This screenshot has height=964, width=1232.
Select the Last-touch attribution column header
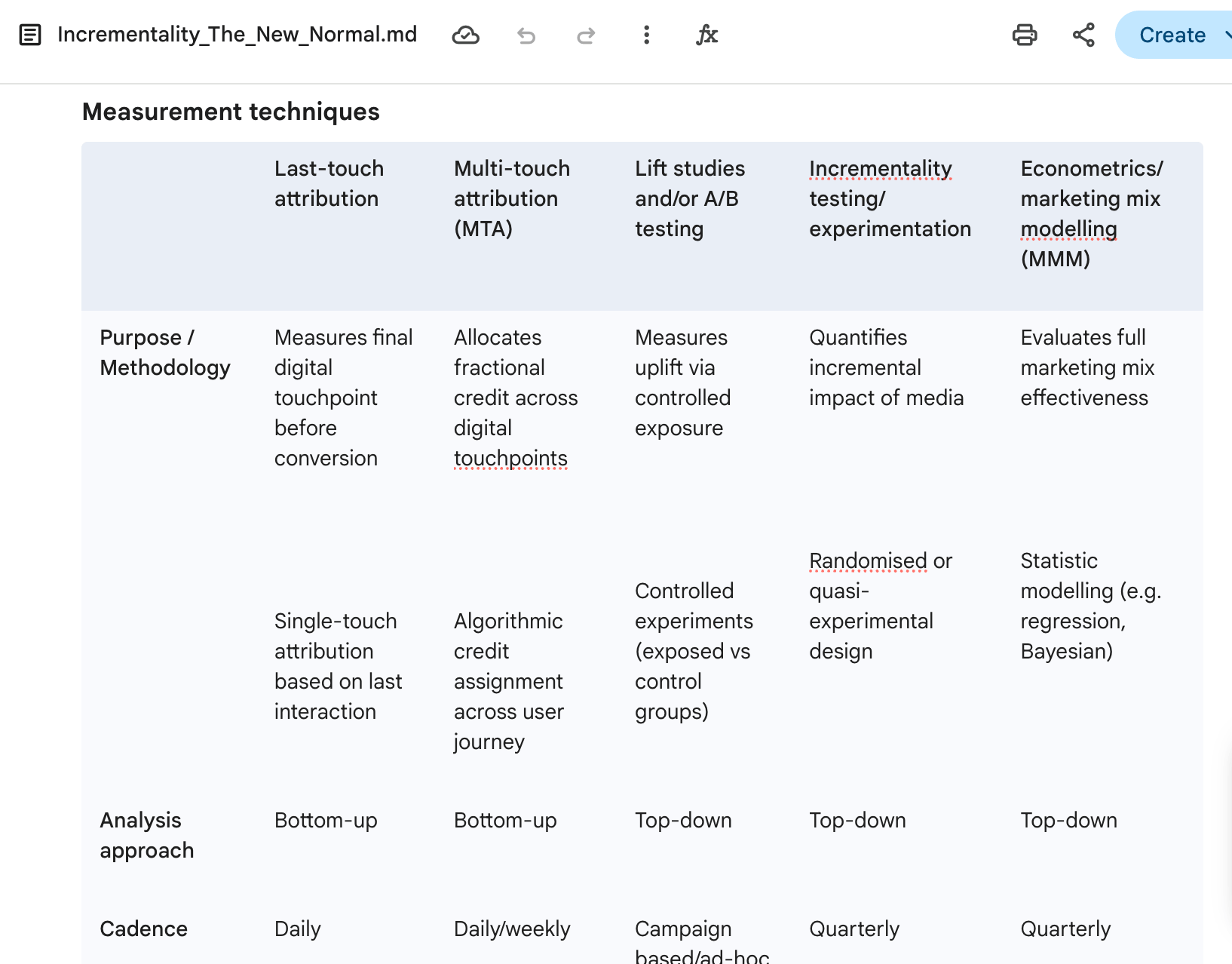(329, 183)
